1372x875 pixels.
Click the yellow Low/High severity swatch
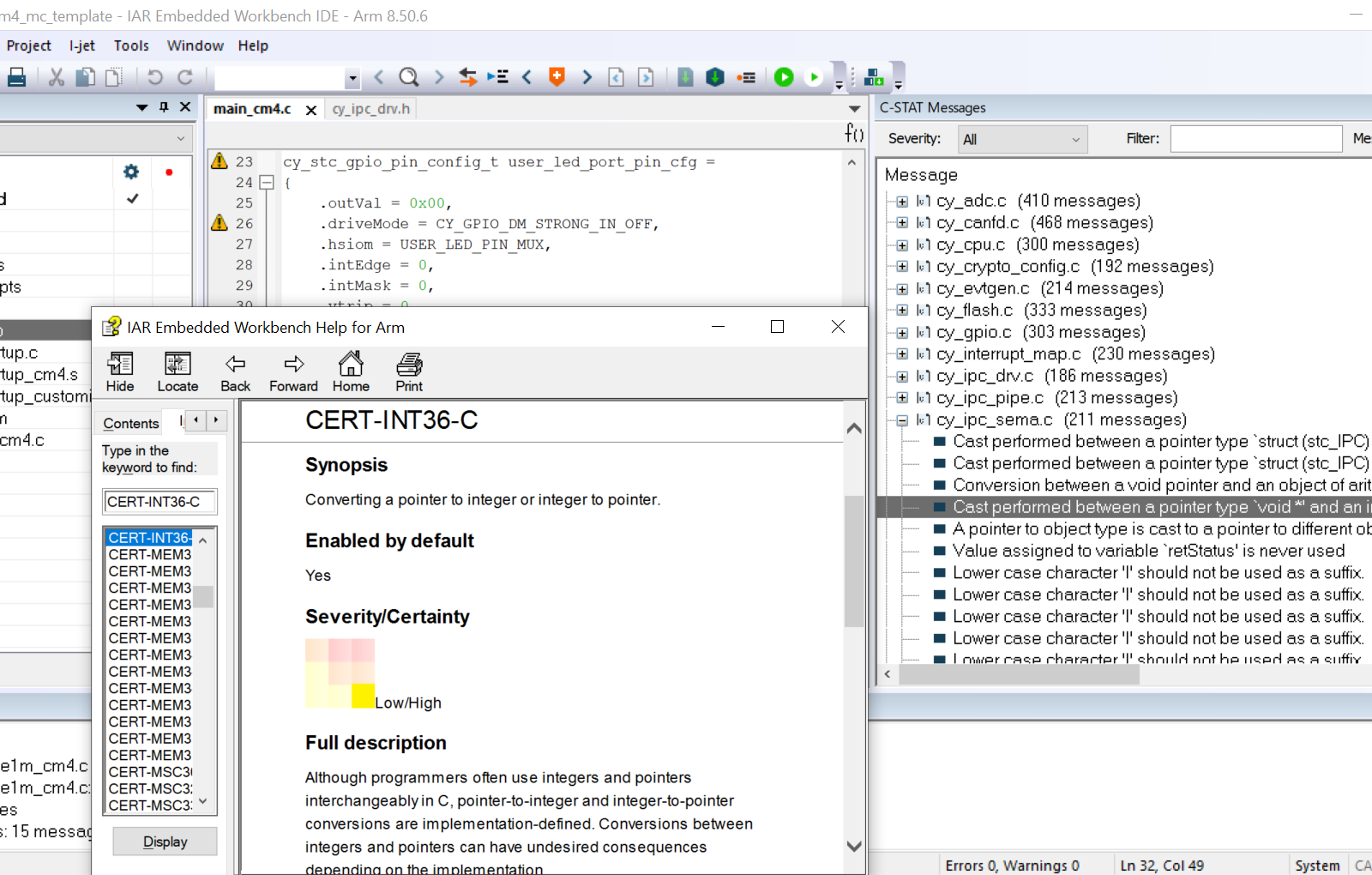(x=363, y=696)
